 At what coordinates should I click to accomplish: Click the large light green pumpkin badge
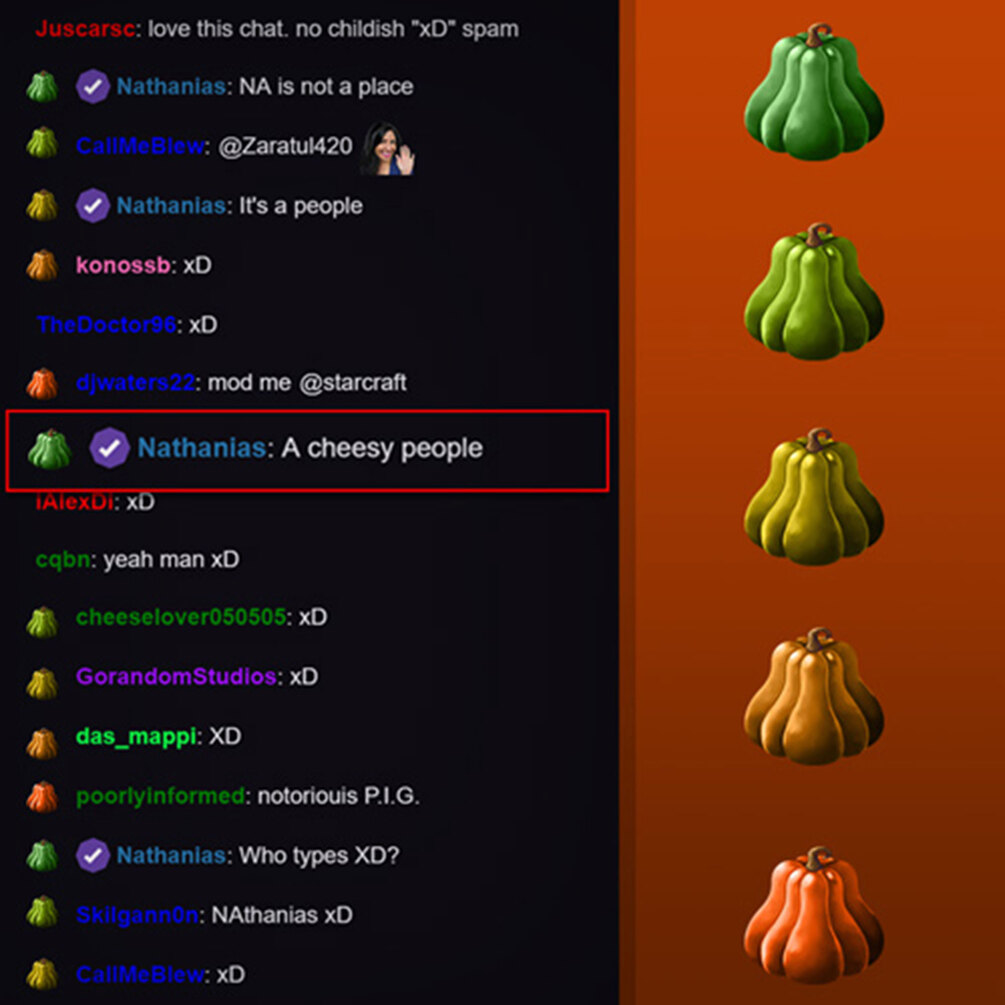[x=813, y=292]
